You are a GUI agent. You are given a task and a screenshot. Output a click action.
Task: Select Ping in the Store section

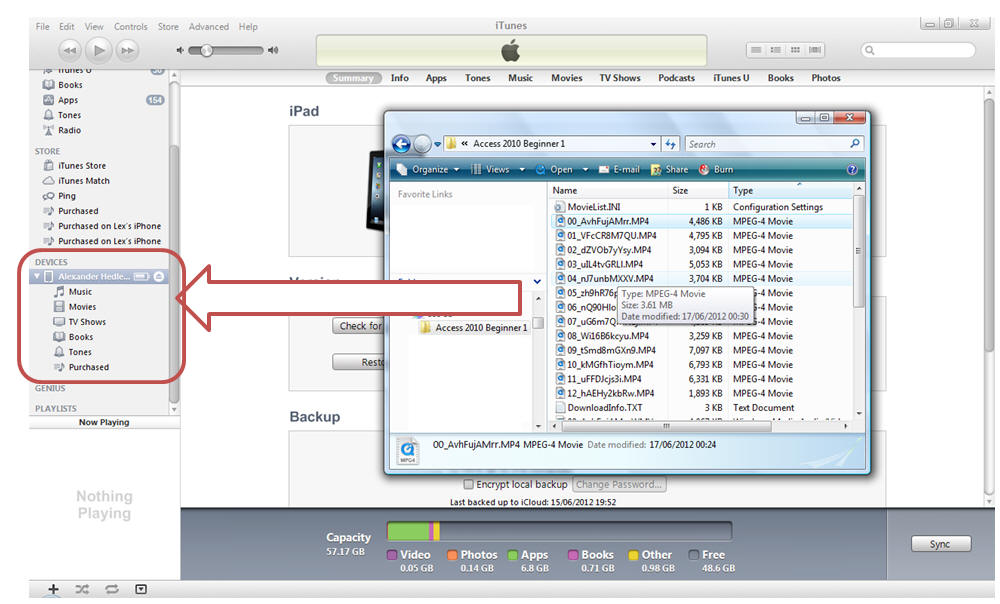coord(66,196)
